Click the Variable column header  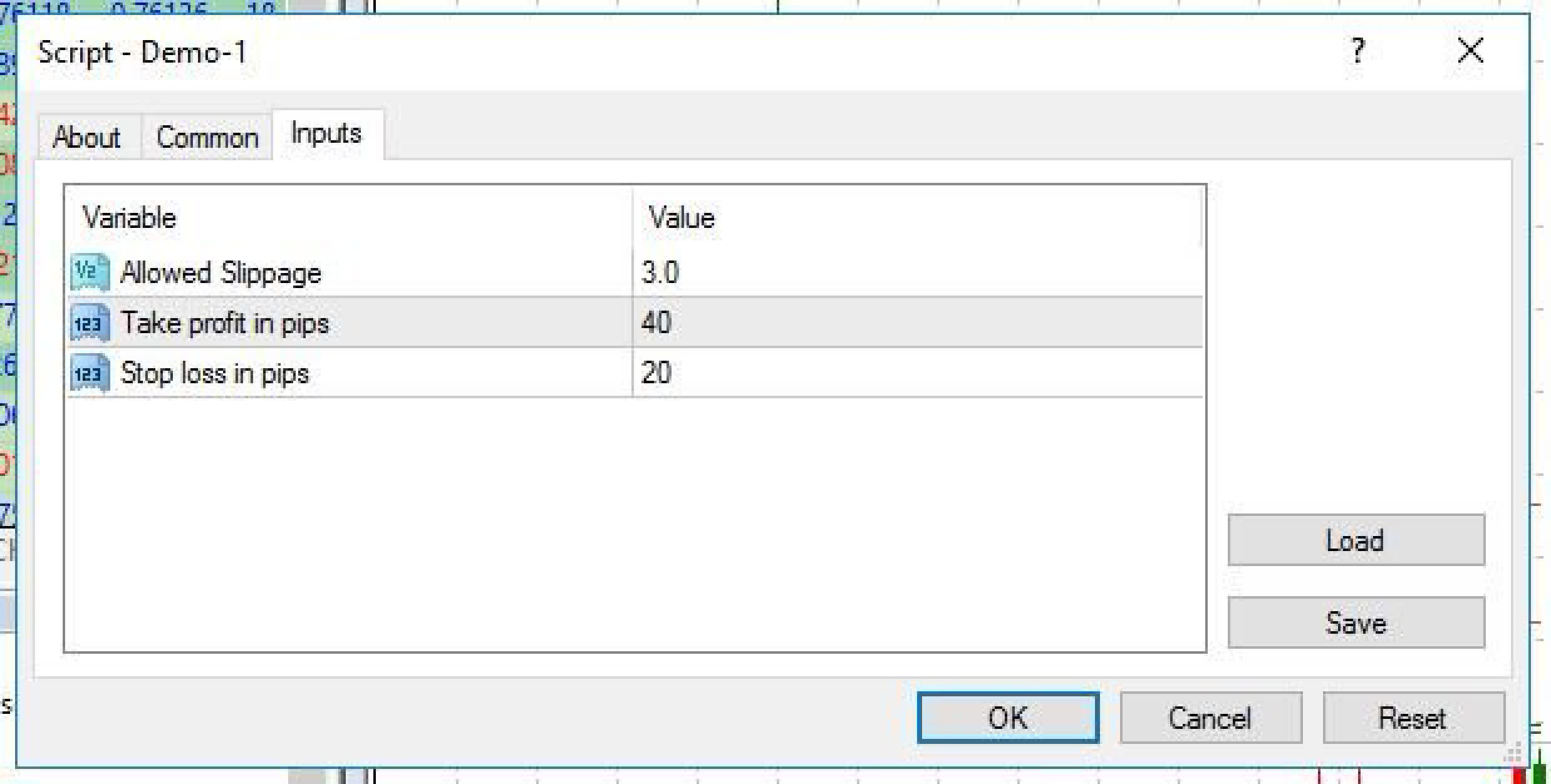[x=350, y=217]
